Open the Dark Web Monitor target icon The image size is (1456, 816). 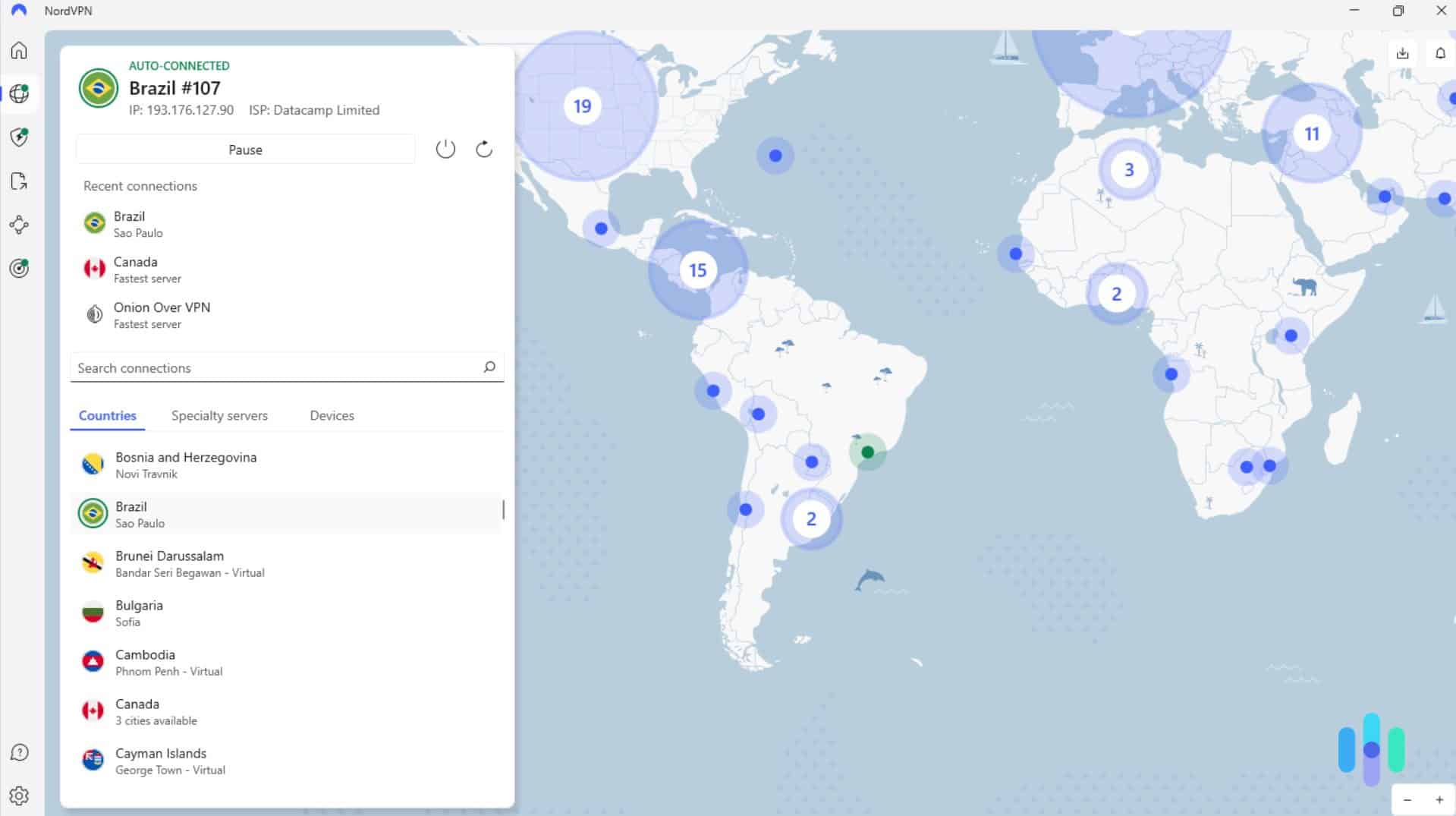(x=19, y=268)
